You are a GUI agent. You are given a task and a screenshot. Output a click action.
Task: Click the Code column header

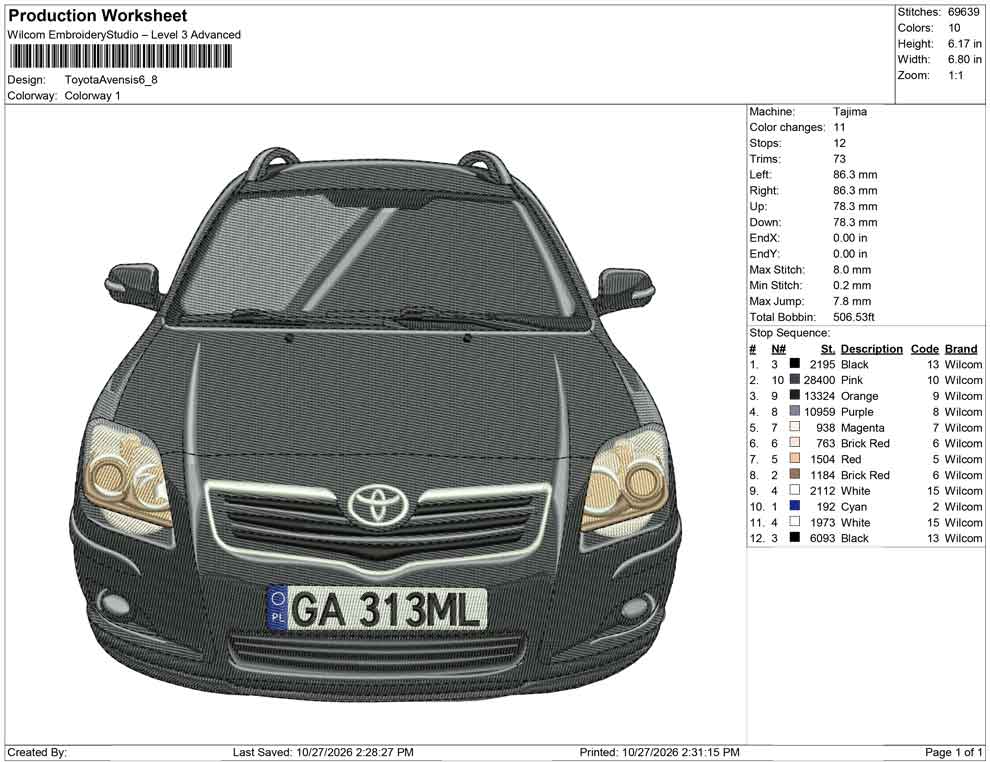click(924, 349)
